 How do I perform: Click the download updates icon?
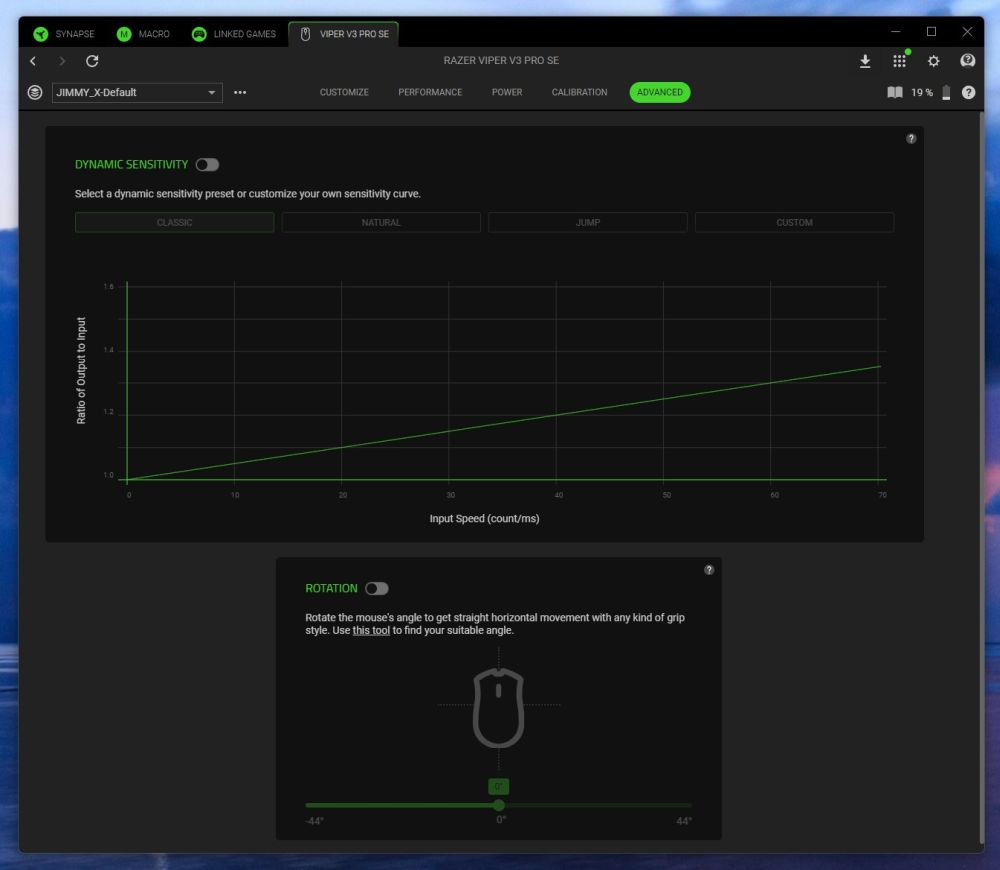click(x=865, y=61)
